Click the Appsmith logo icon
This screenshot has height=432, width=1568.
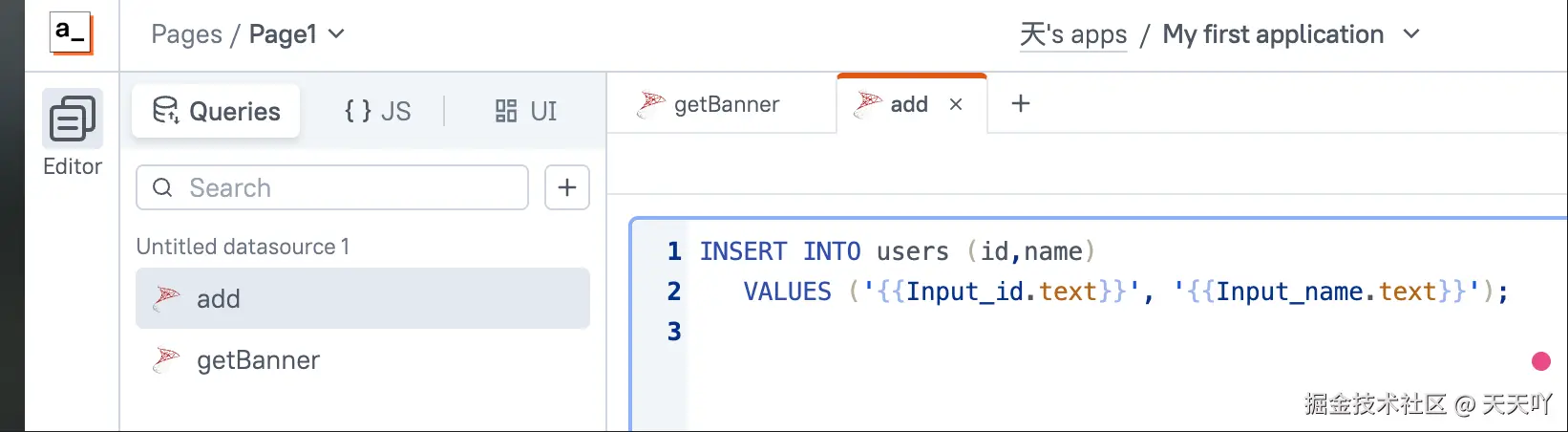tap(71, 33)
